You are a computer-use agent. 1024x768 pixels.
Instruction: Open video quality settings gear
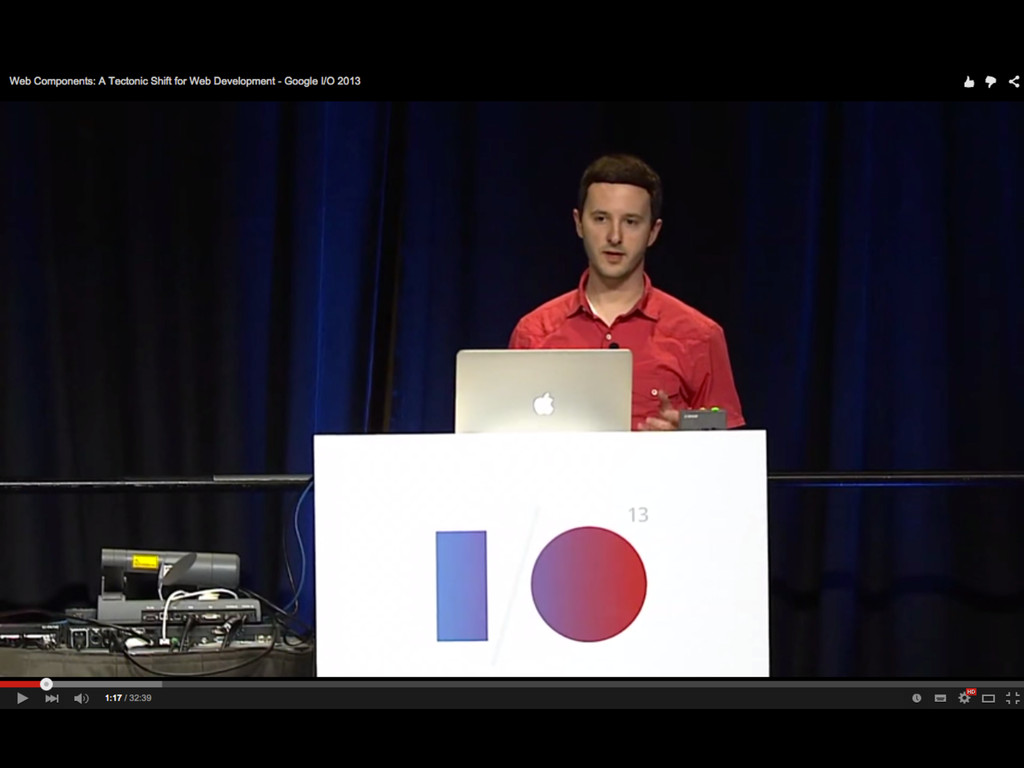pyautogui.click(x=965, y=698)
